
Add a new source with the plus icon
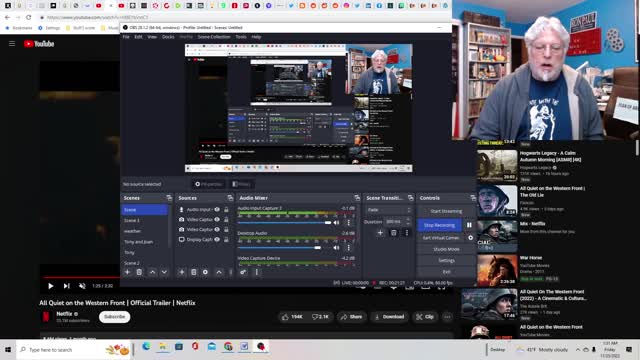182,272
